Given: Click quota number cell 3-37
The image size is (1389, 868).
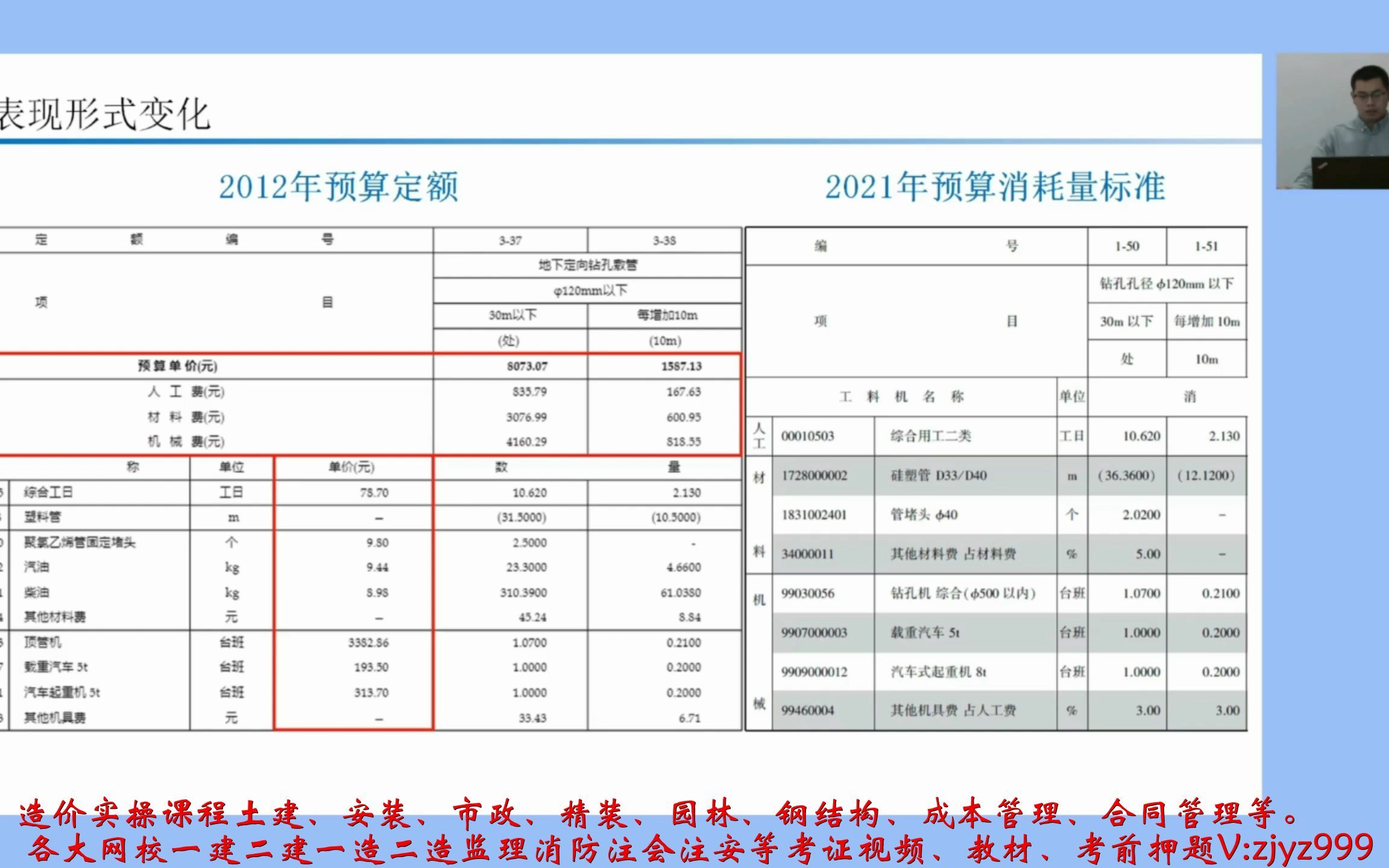Looking at the screenshot, I should (510, 241).
